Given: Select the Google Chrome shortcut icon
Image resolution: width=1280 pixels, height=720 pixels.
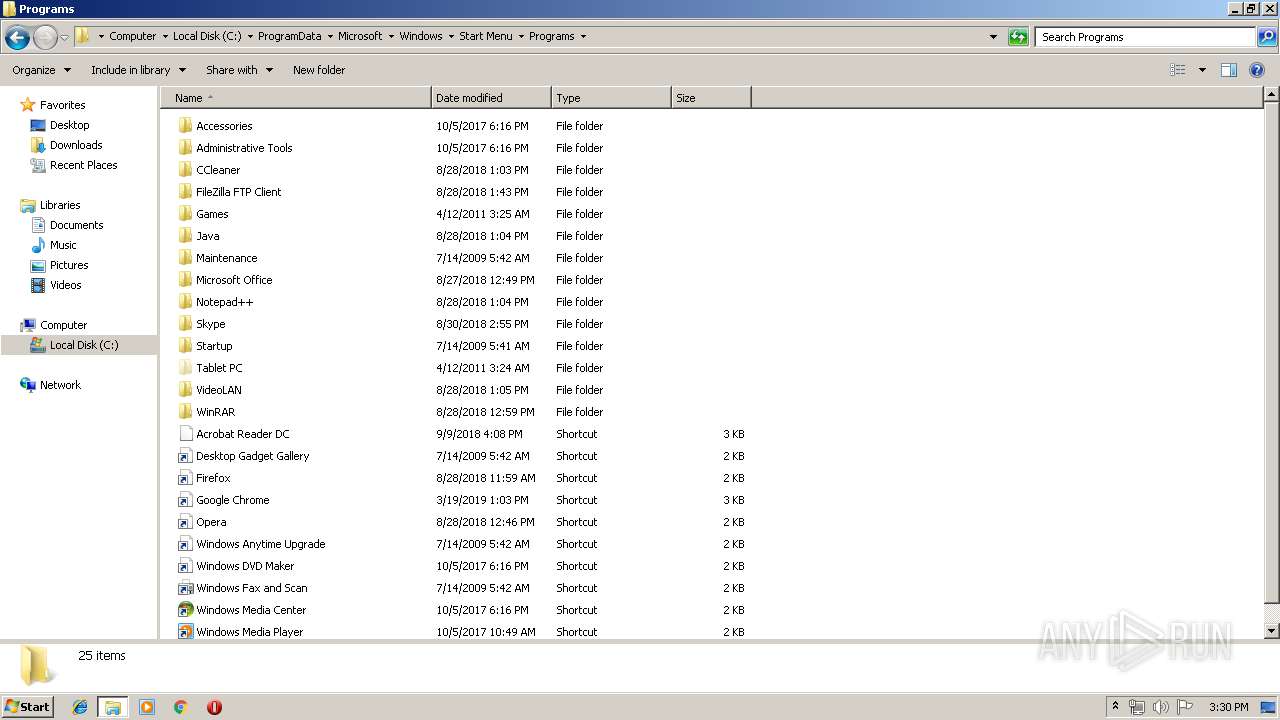Looking at the screenshot, I should click(185, 500).
